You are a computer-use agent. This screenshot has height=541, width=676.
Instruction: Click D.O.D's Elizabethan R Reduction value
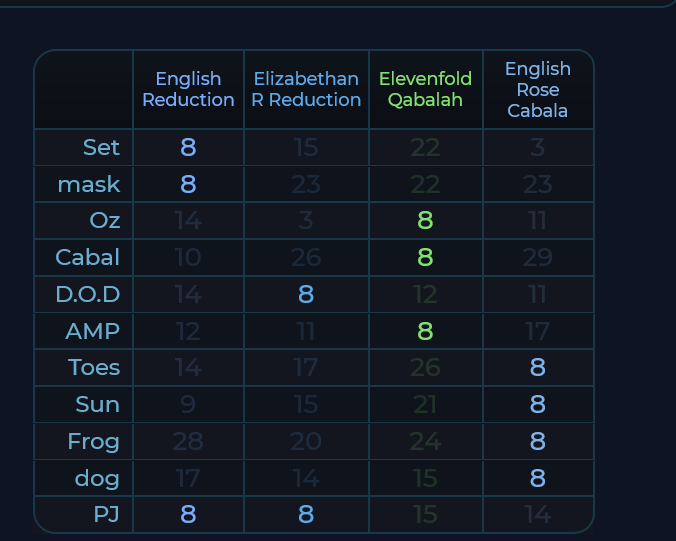pos(306,294)
